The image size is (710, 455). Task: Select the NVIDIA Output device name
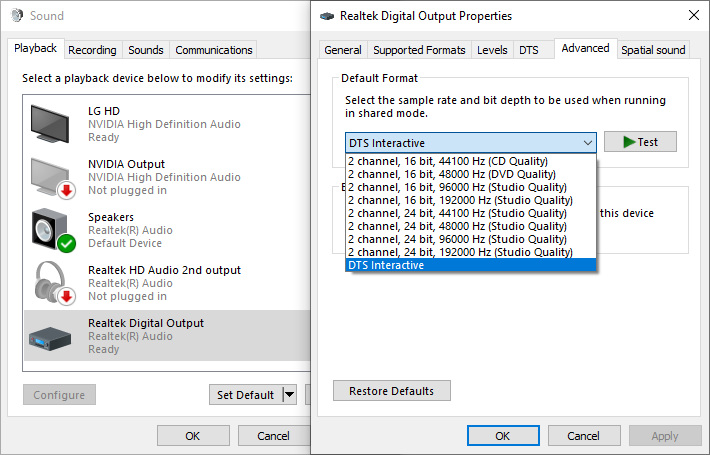tap(126, 164)
